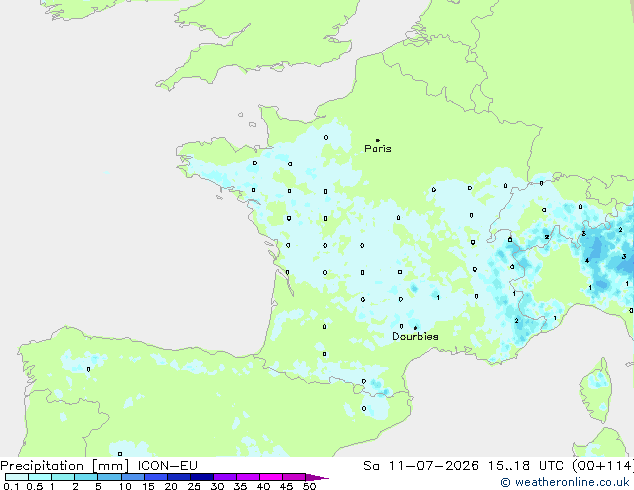Click the purple arrow end of legend
This screenshot has width=634, height=490.
click(317, 477)
